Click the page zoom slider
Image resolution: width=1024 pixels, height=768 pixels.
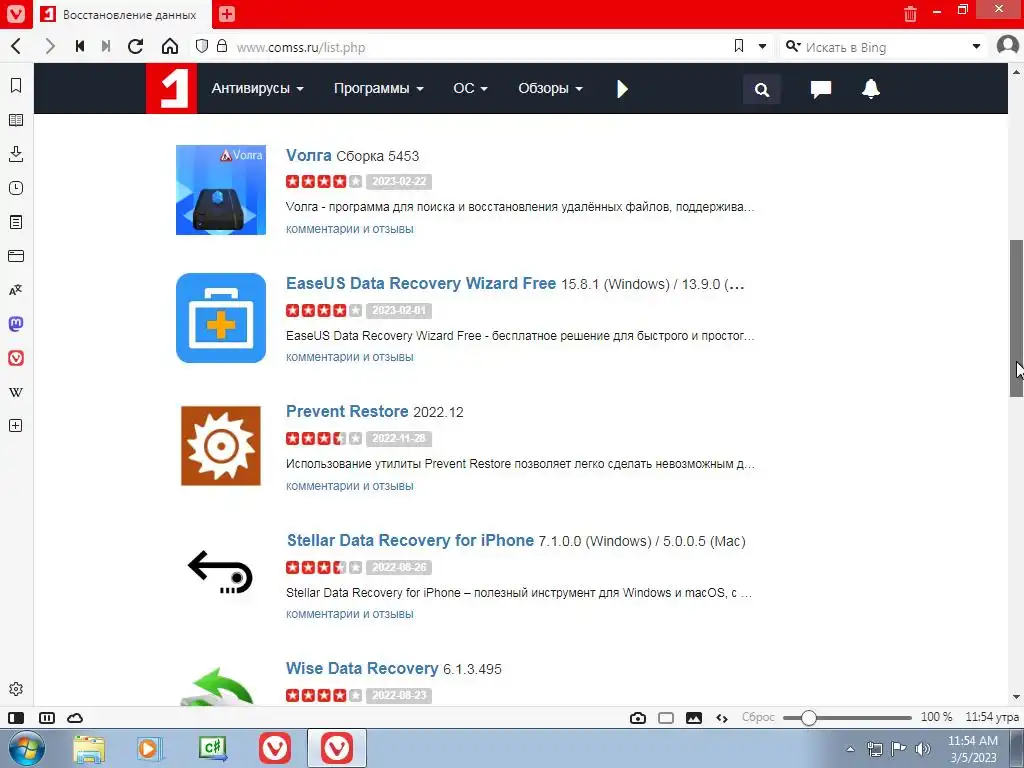pos(847,718)
